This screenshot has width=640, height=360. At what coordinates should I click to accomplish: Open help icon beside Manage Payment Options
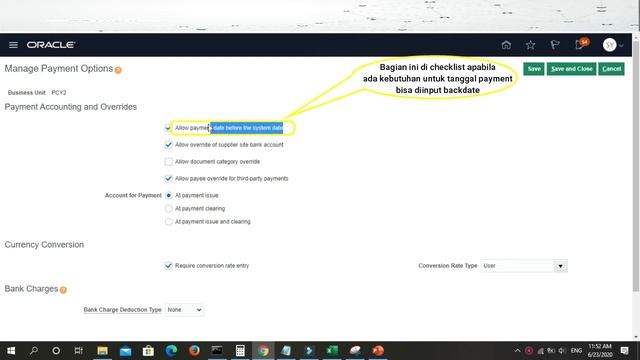pos(118,70)
